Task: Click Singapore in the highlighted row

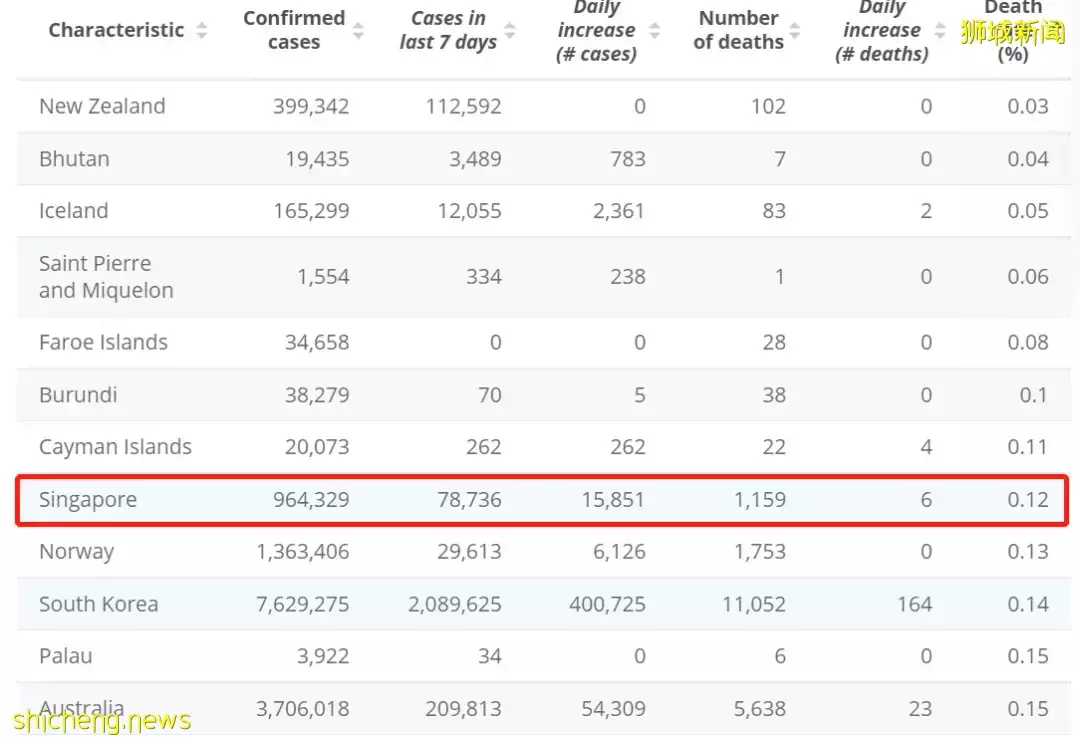Action: [x=88, y=499]
